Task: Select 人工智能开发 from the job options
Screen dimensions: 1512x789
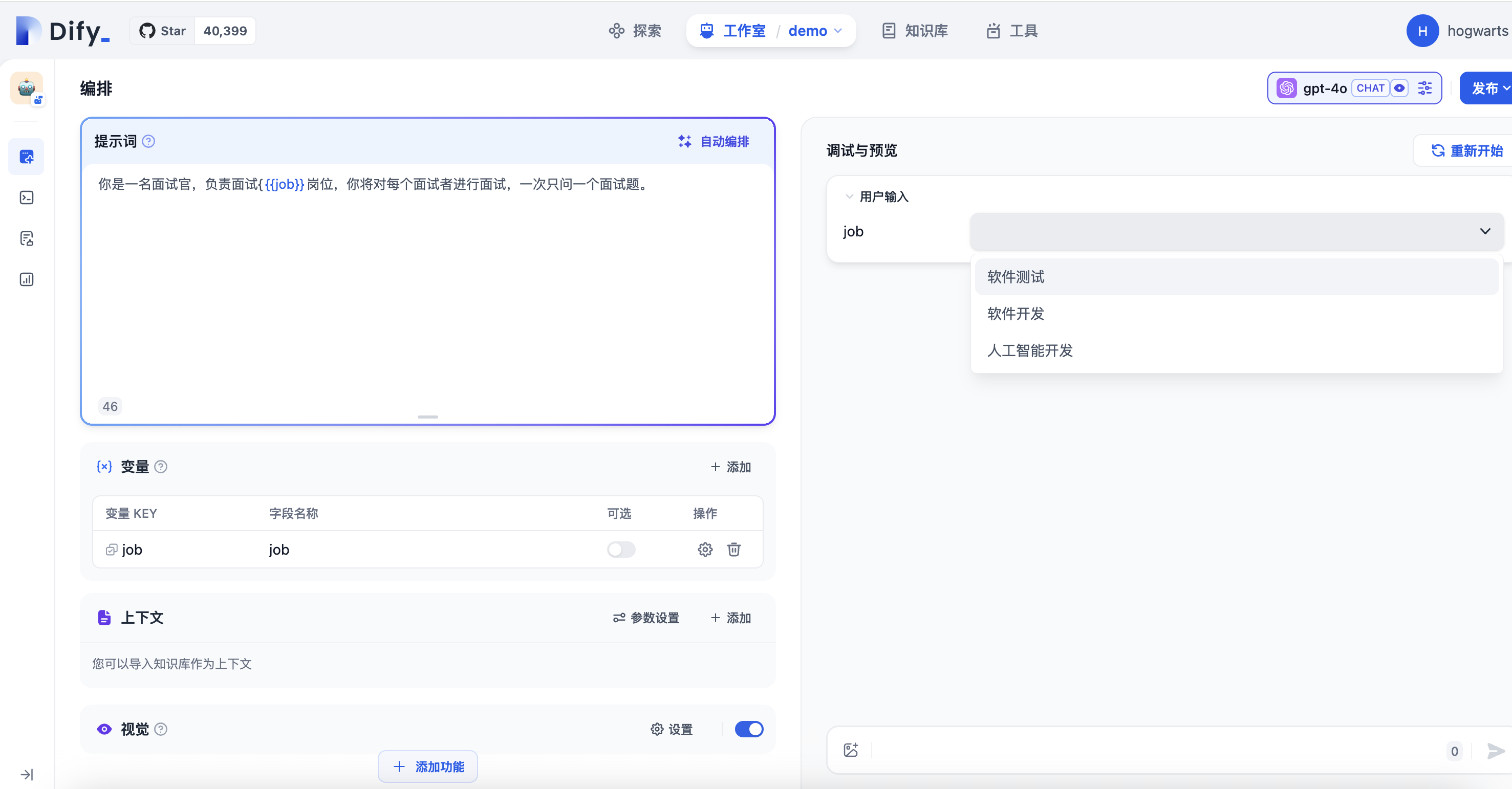Action: [1029, 351]
